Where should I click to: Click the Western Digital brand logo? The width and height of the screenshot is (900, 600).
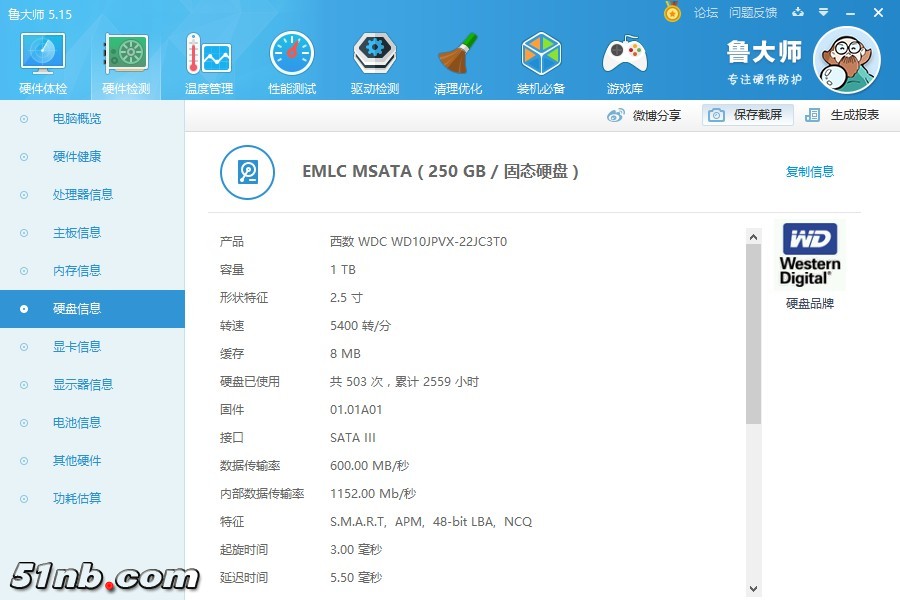click(x=809, y=255)
